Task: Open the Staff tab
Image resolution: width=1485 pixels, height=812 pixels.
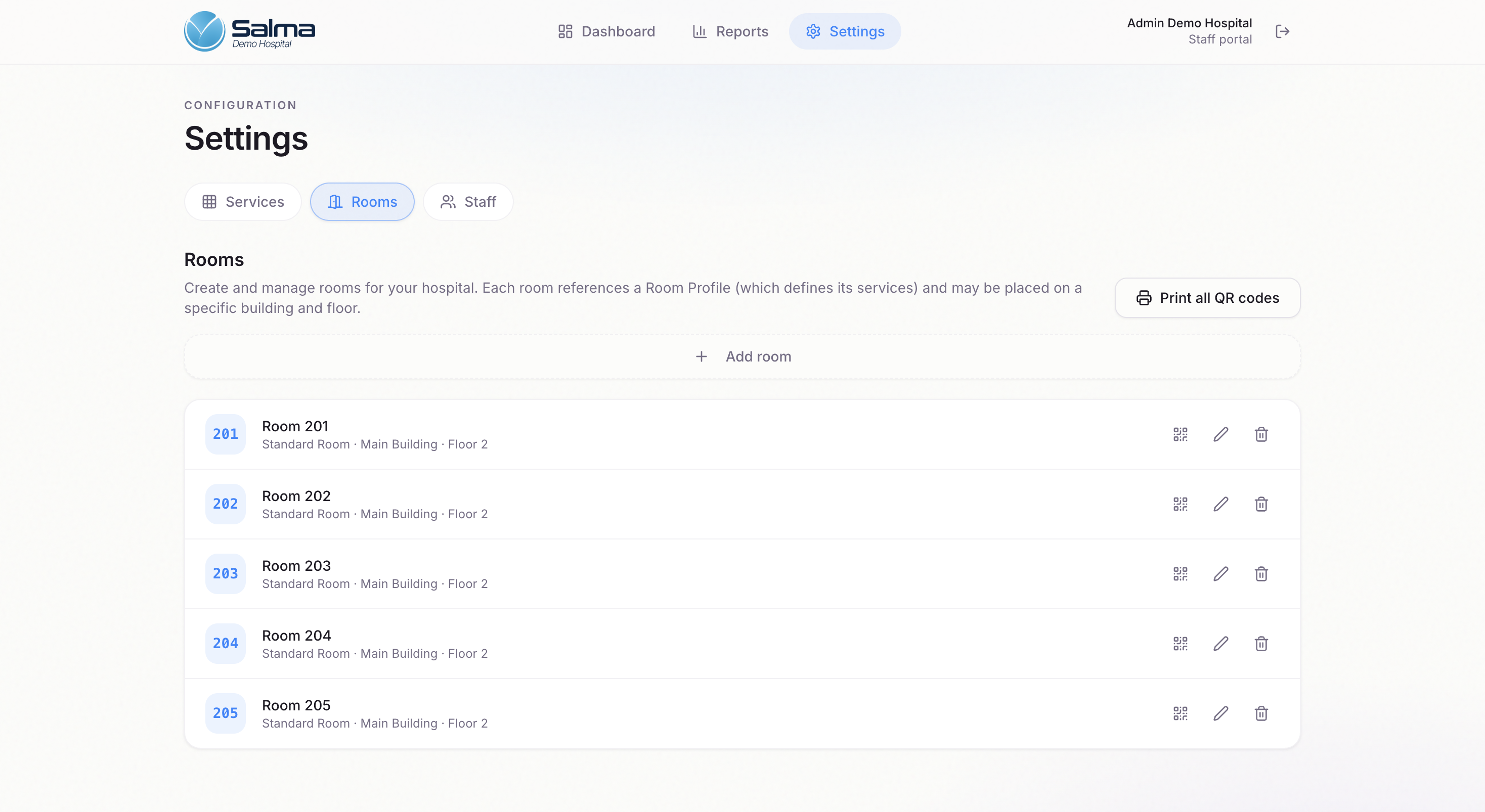Action: tap(468, 202)
